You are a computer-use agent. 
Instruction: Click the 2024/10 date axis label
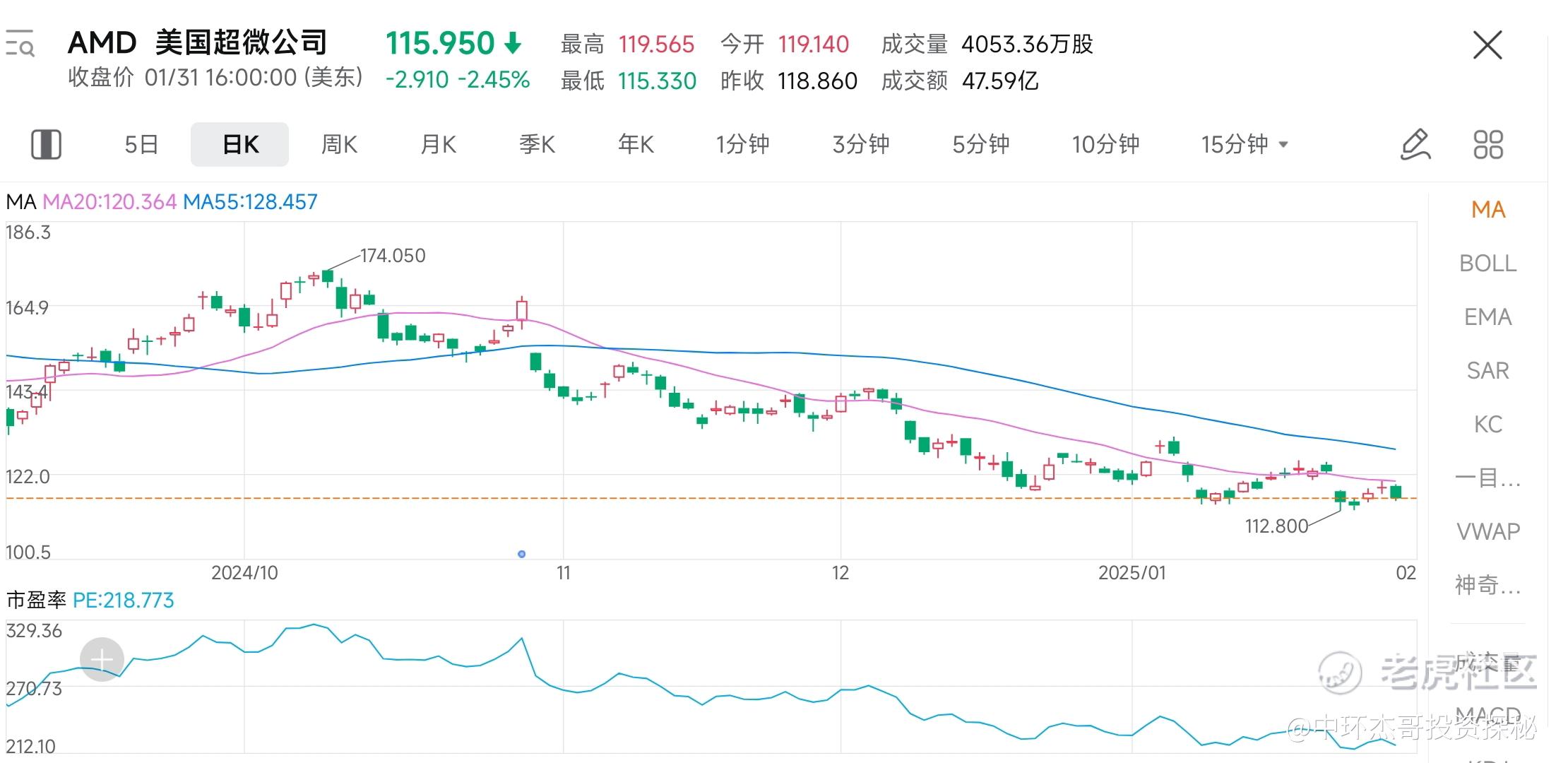[x=244, y=573]
